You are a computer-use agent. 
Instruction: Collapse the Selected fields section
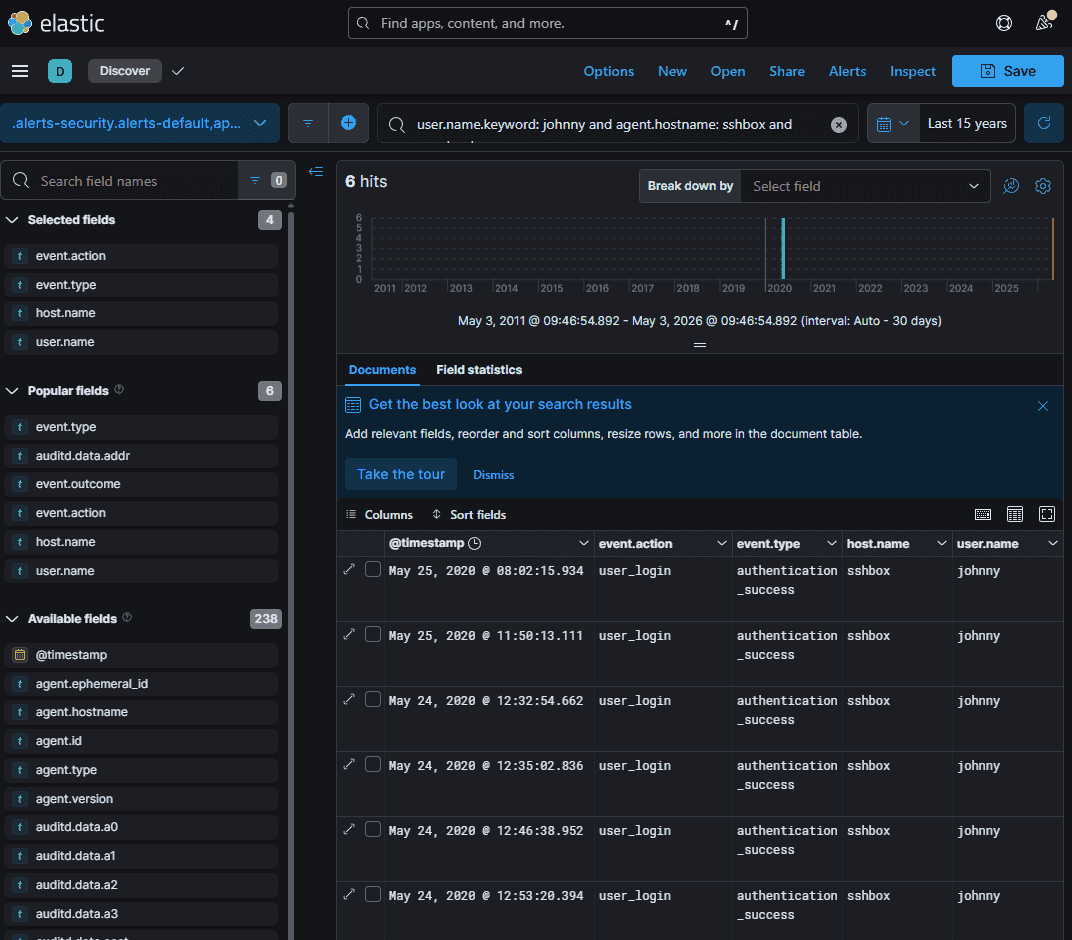click(x=12, y=219)
